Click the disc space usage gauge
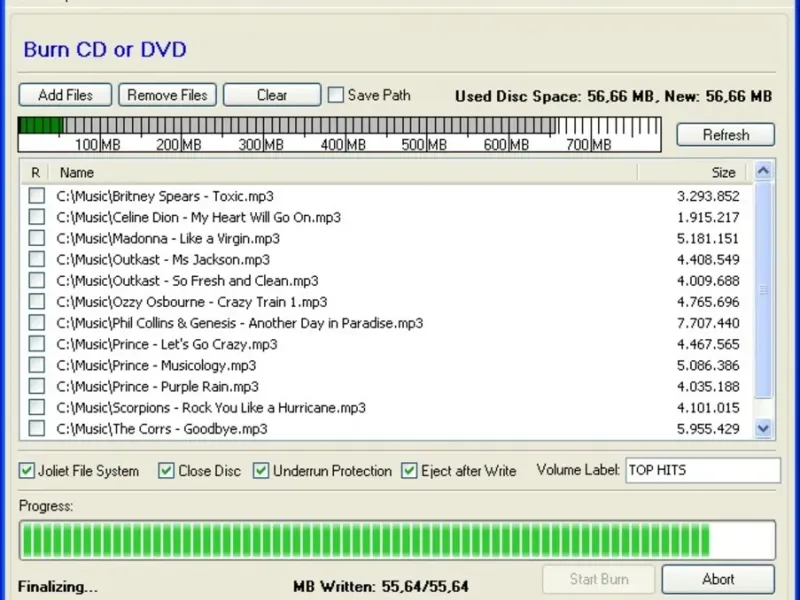 point(340,135)
